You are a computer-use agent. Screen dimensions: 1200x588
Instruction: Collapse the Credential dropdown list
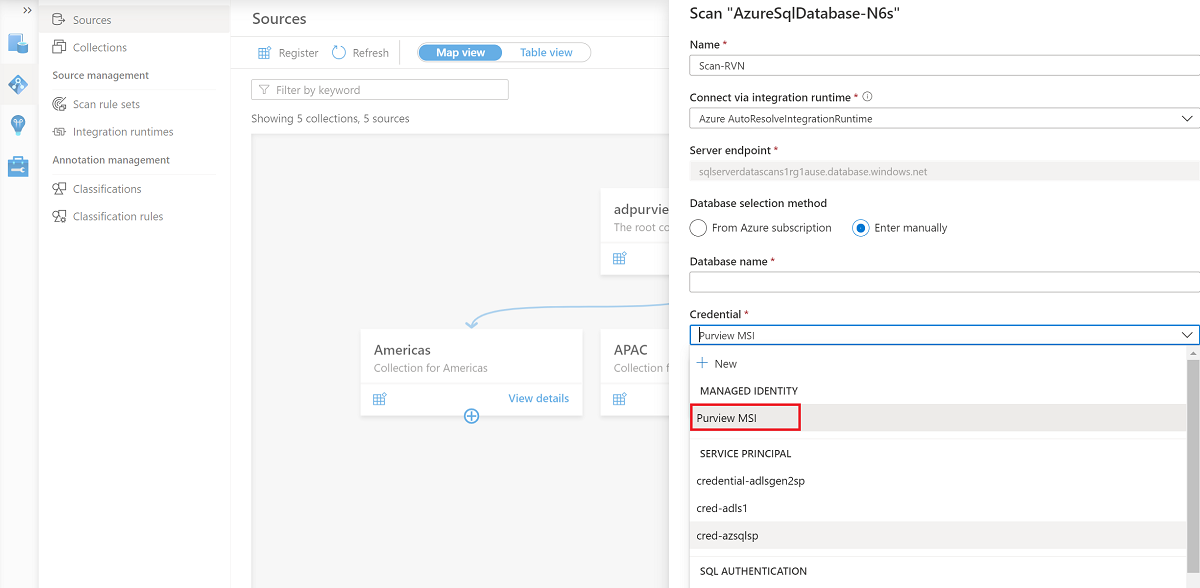[1186, 334]
